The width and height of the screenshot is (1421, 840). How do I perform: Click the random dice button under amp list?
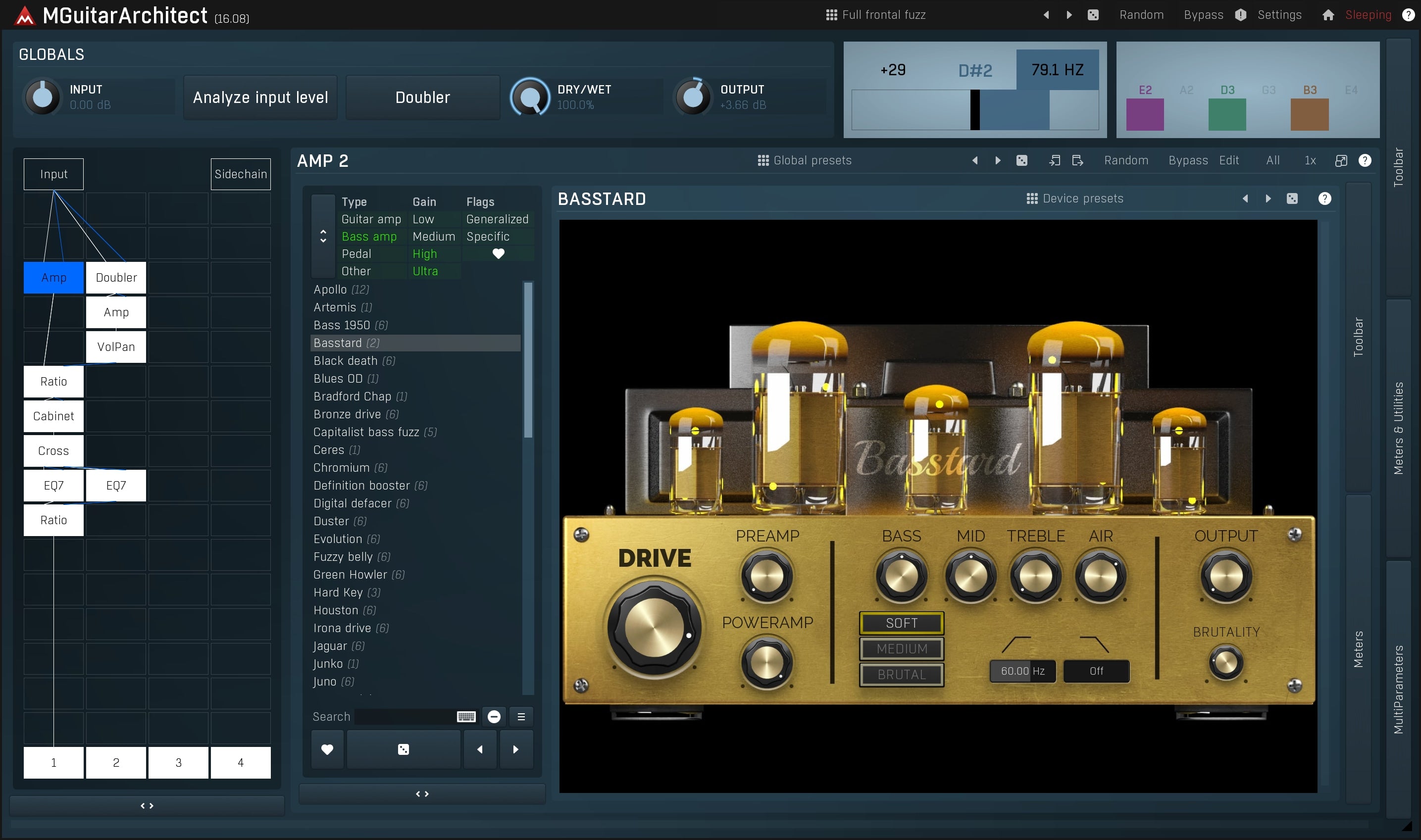pyautogui.click(x=403, y=749)
